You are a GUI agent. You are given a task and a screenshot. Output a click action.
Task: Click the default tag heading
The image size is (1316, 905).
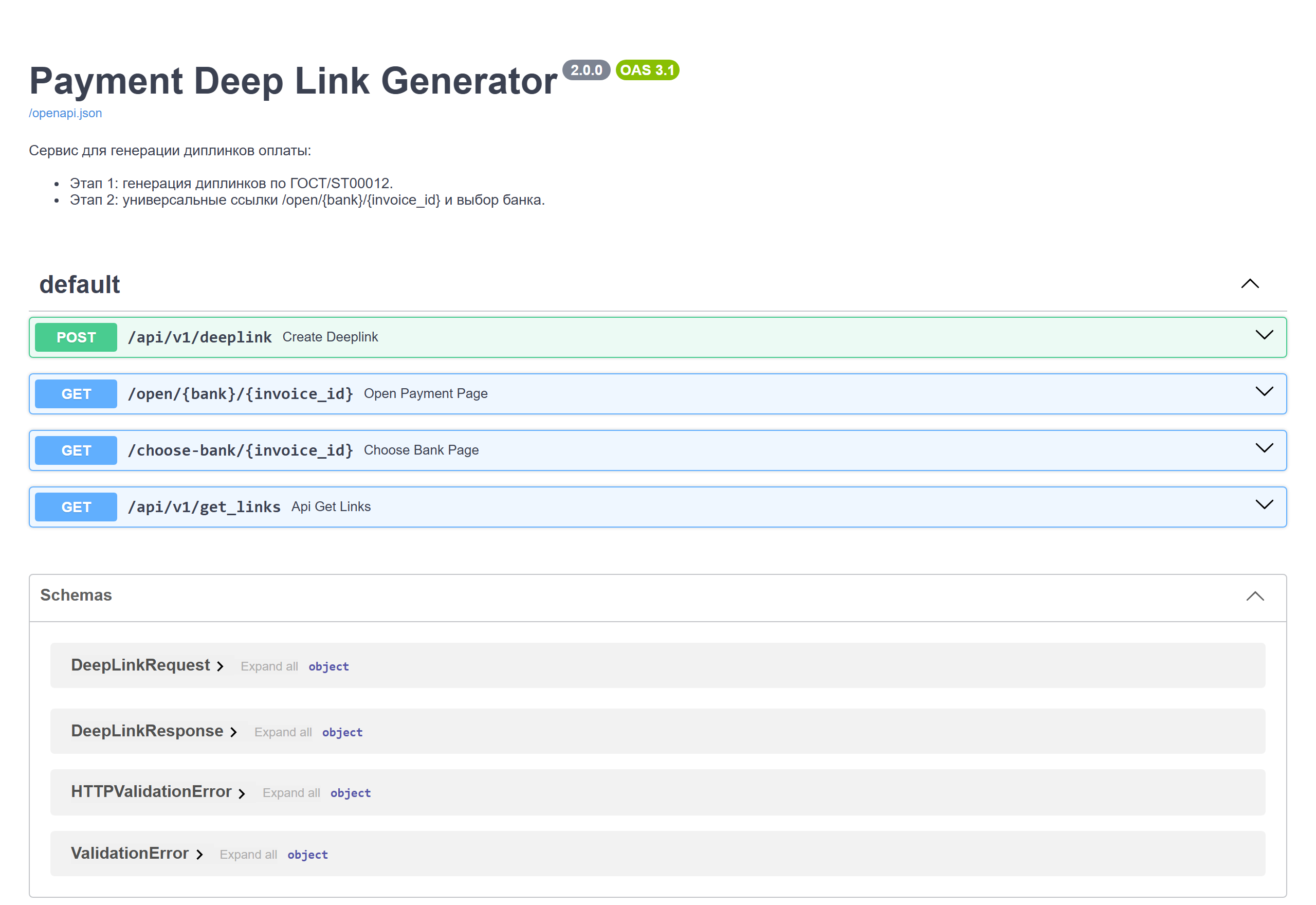[x=79, y=285]
